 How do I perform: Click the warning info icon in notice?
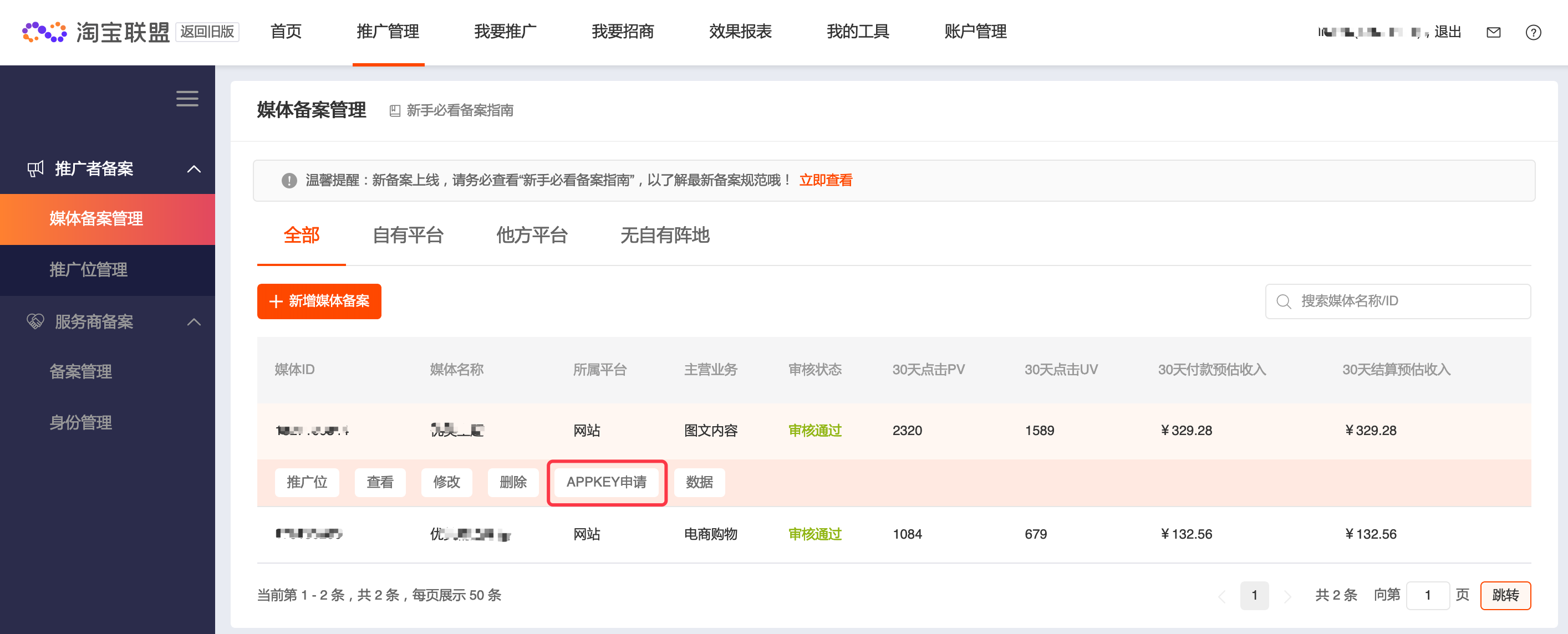(289, 181)
